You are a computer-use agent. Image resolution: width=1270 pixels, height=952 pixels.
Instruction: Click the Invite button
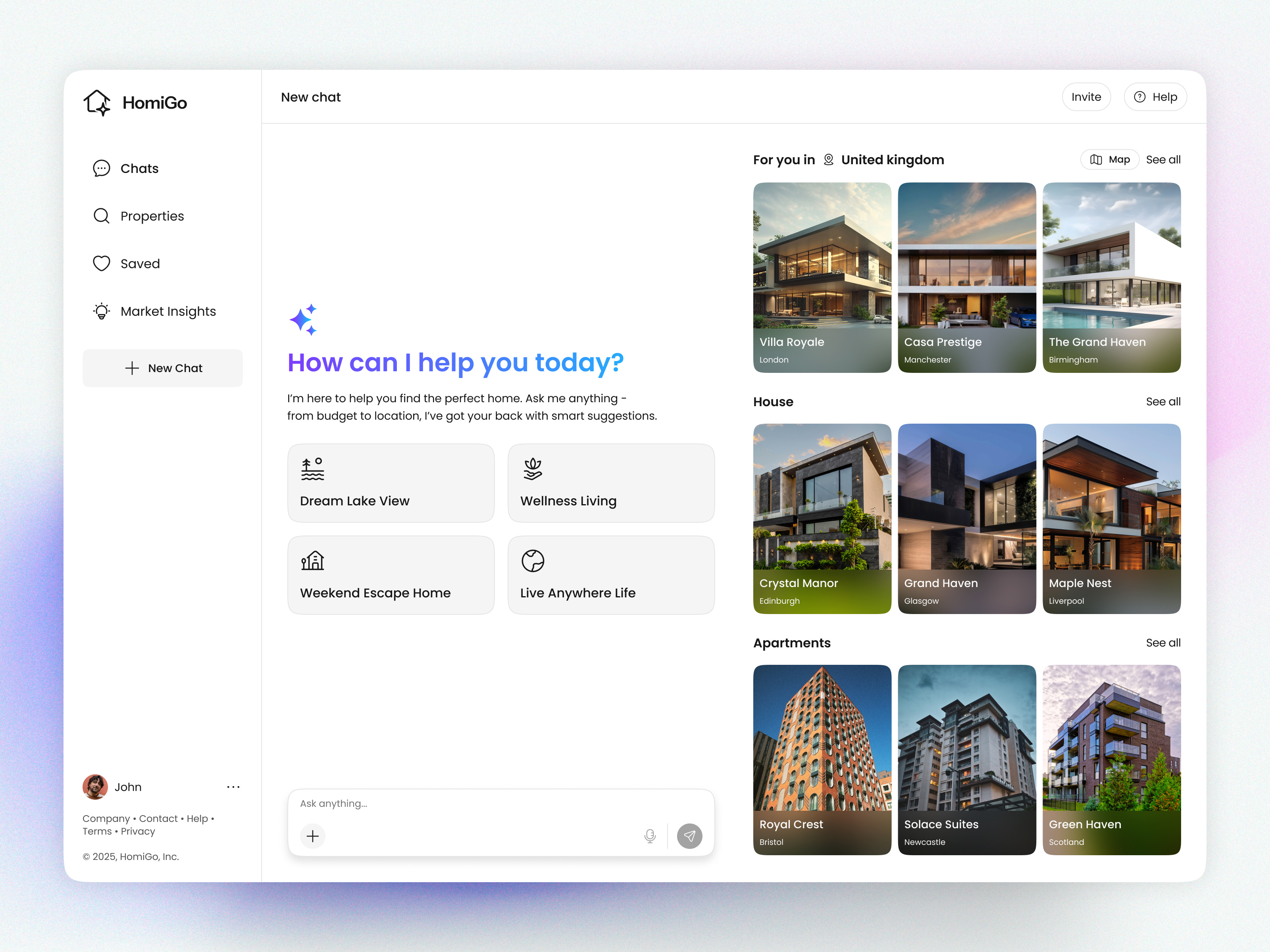[1086, 96]
